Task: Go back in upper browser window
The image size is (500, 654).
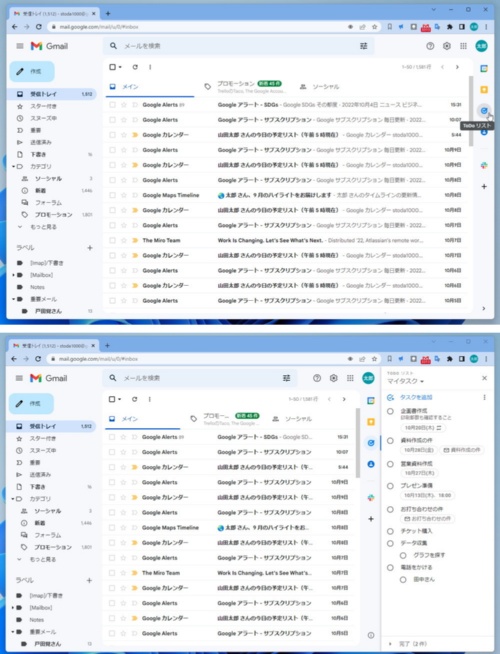Action: 15,27
